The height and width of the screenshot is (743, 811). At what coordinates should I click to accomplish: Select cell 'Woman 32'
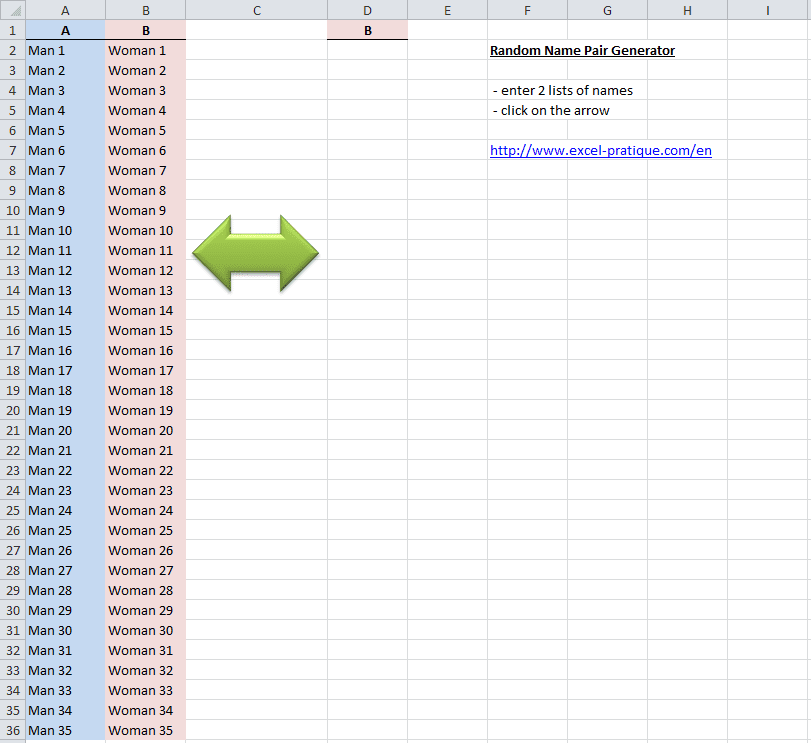[145, 671]
